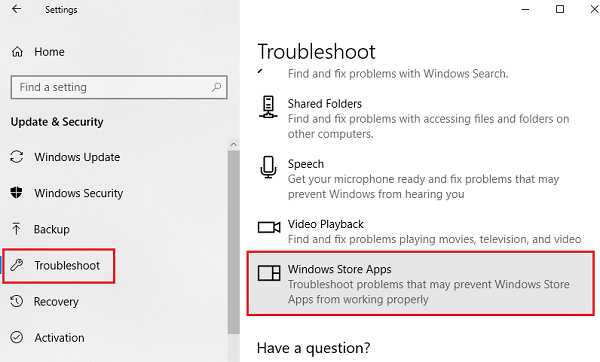Click the Home house icon
The width and height of the screenshot is (600, 362).
pyautogui.click(x=17, y=52)
